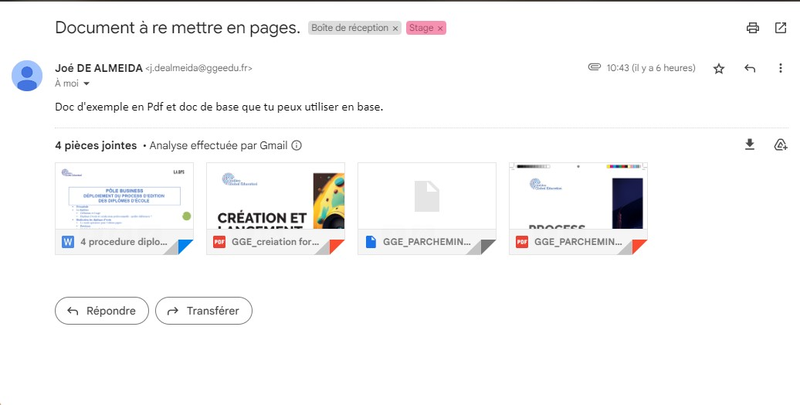Screen dimensions: 800x405
Task: Click the paperclip attachment indicator icon
Action: tap(594, 67)
